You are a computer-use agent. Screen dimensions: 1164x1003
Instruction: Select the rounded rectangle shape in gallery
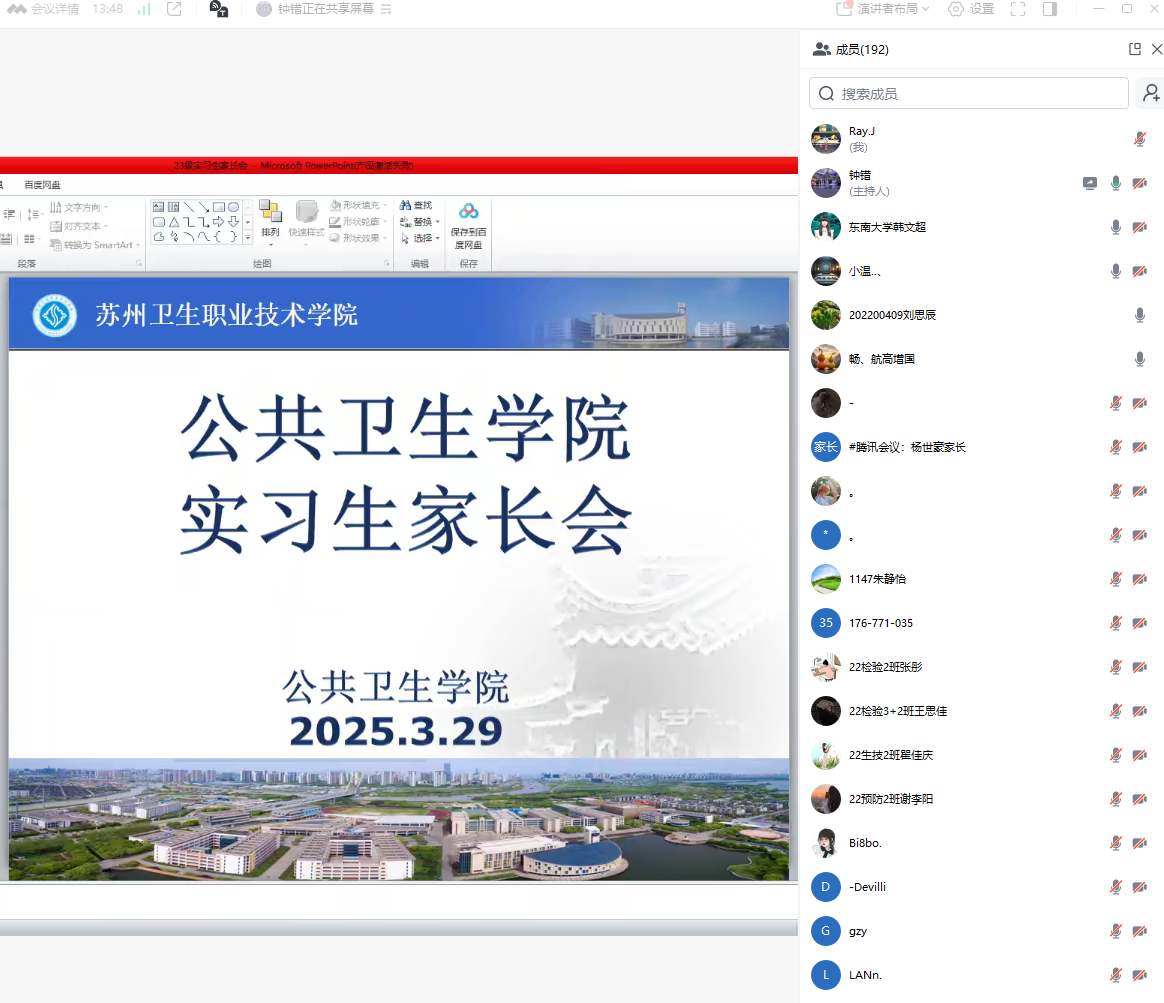click(x=158, y=222)
